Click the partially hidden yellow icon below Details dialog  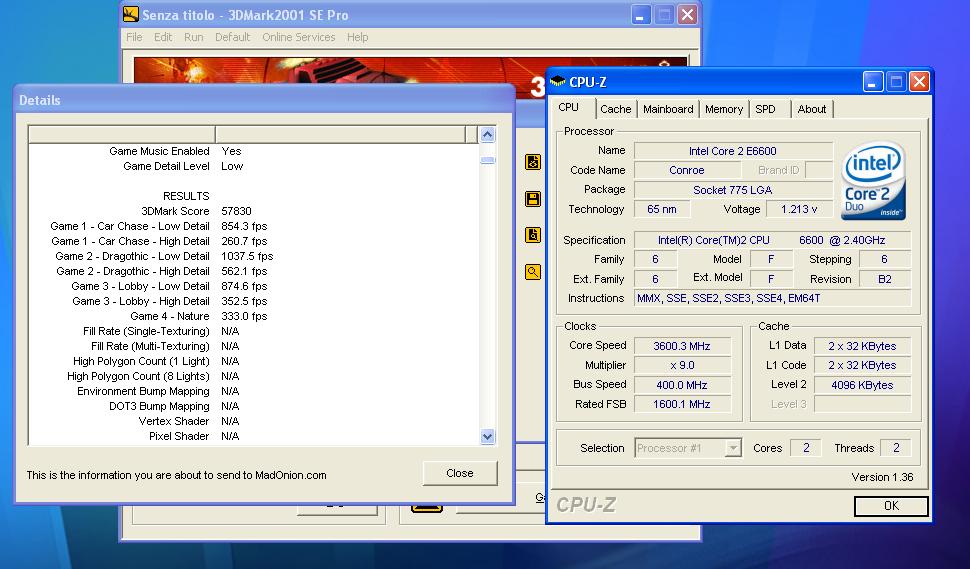(x=427, y=508)
